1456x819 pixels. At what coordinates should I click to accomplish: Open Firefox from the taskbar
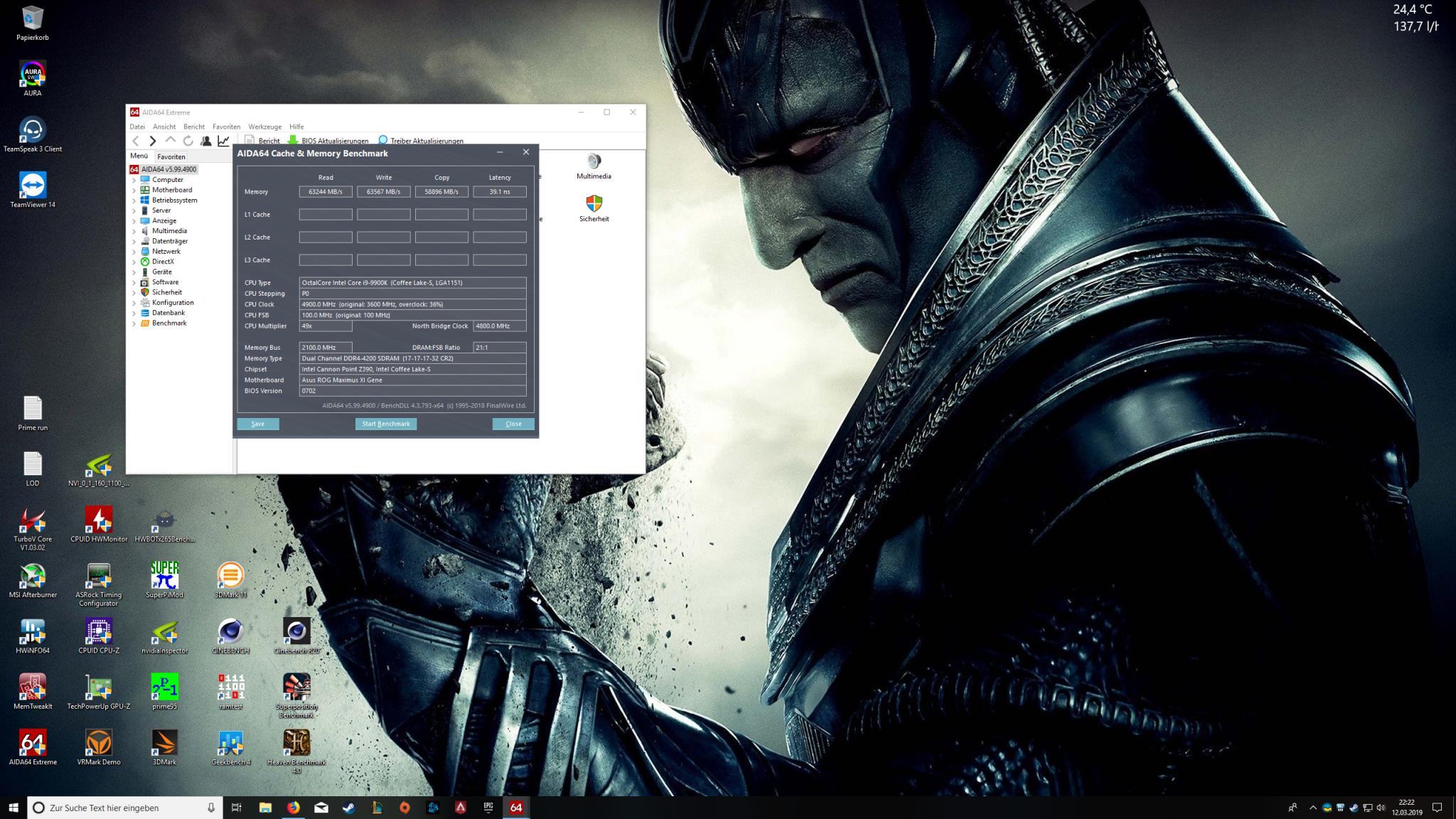click(x=293, y=808)
